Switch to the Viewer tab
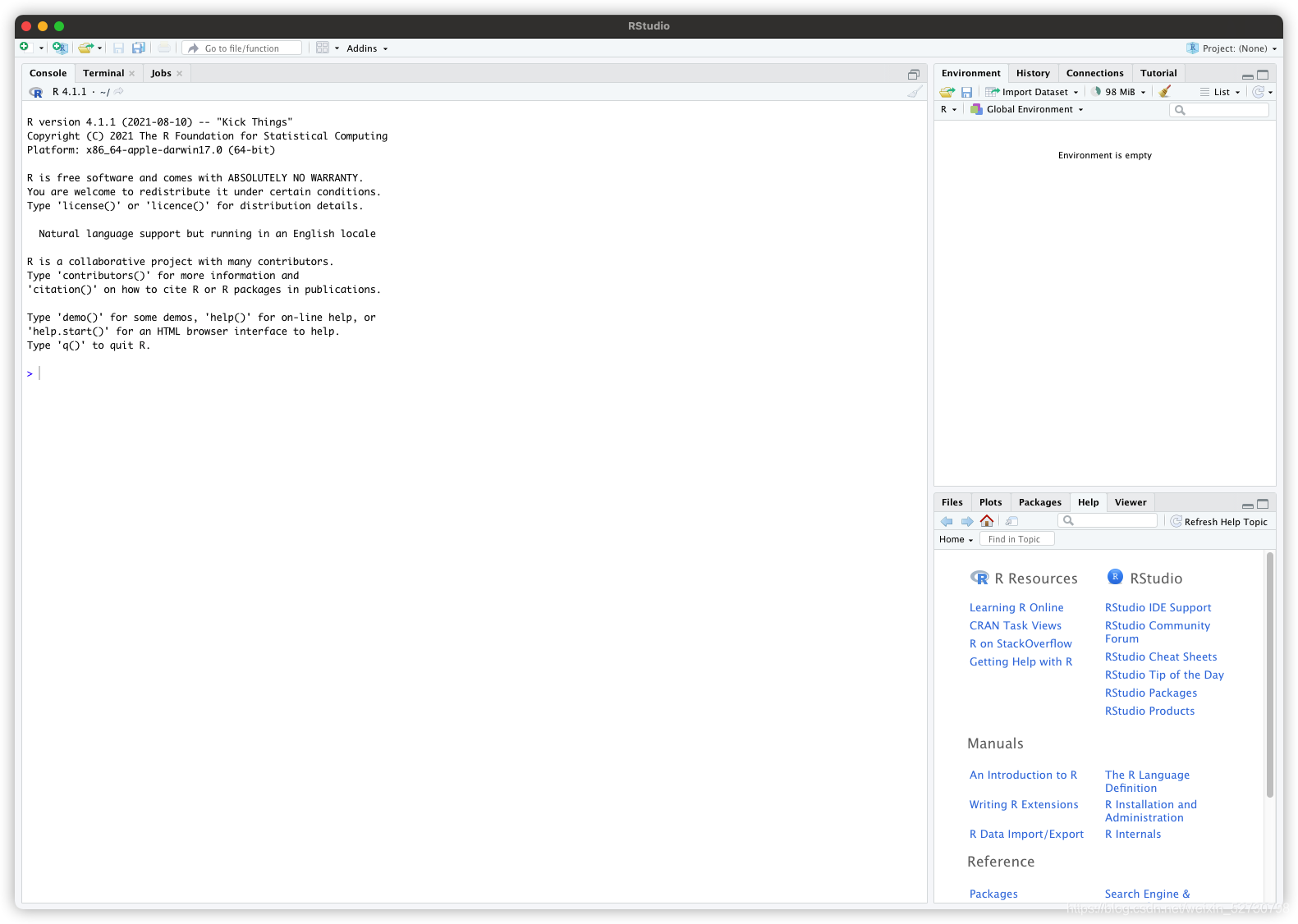1298x924 pixels. click(x=1131, y=502)
